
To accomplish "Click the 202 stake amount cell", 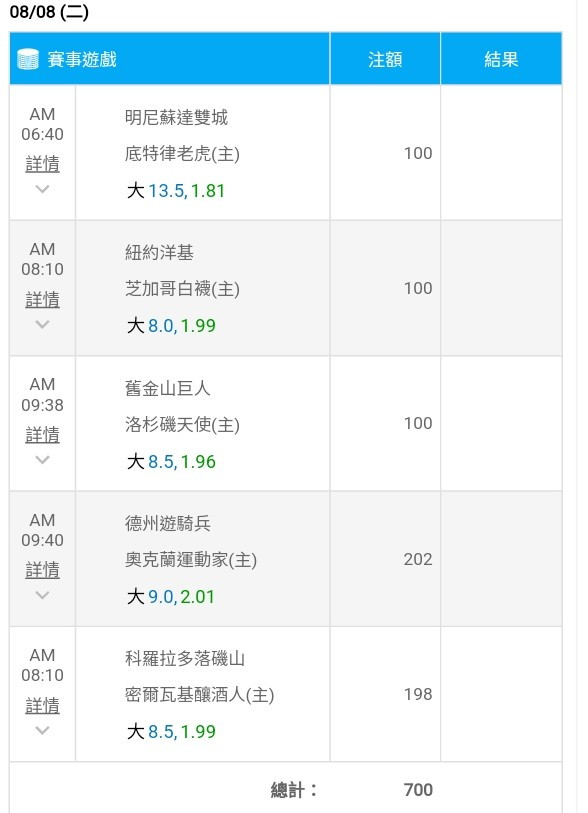I will (385, 559).
